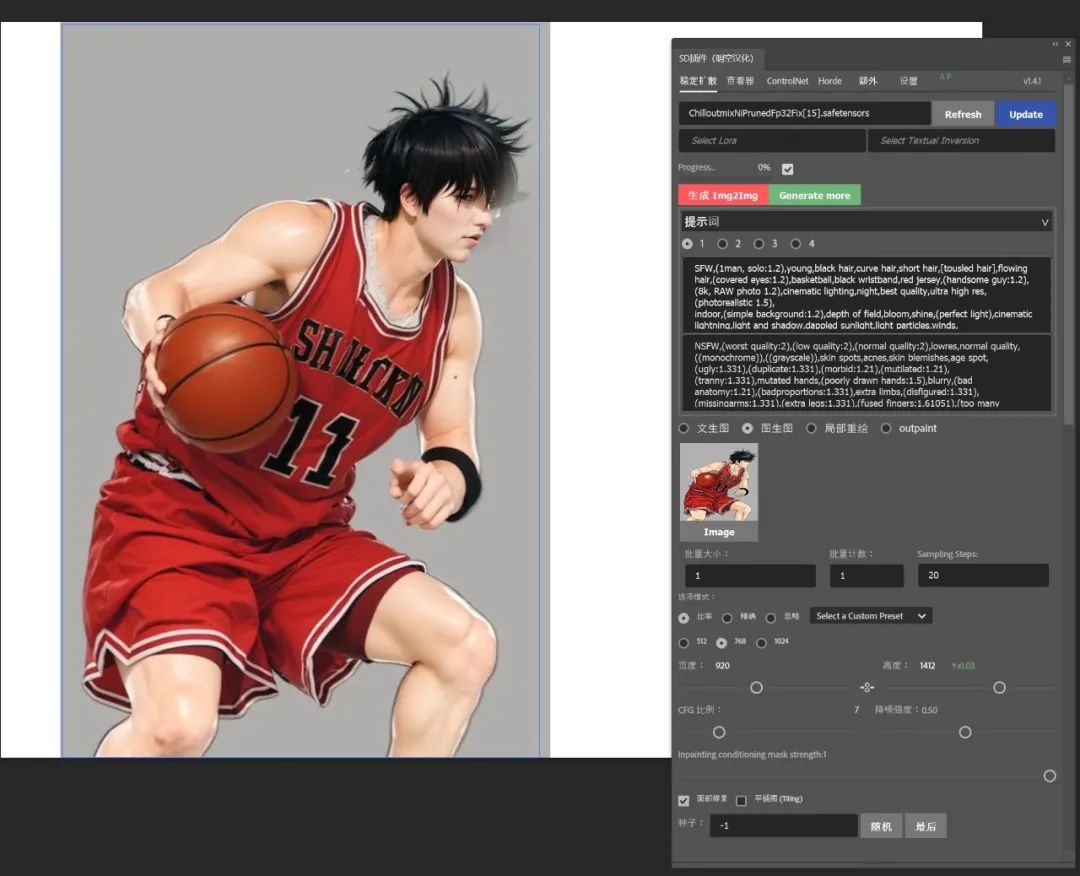Click the blue Update button

(x=1026, y=114)
